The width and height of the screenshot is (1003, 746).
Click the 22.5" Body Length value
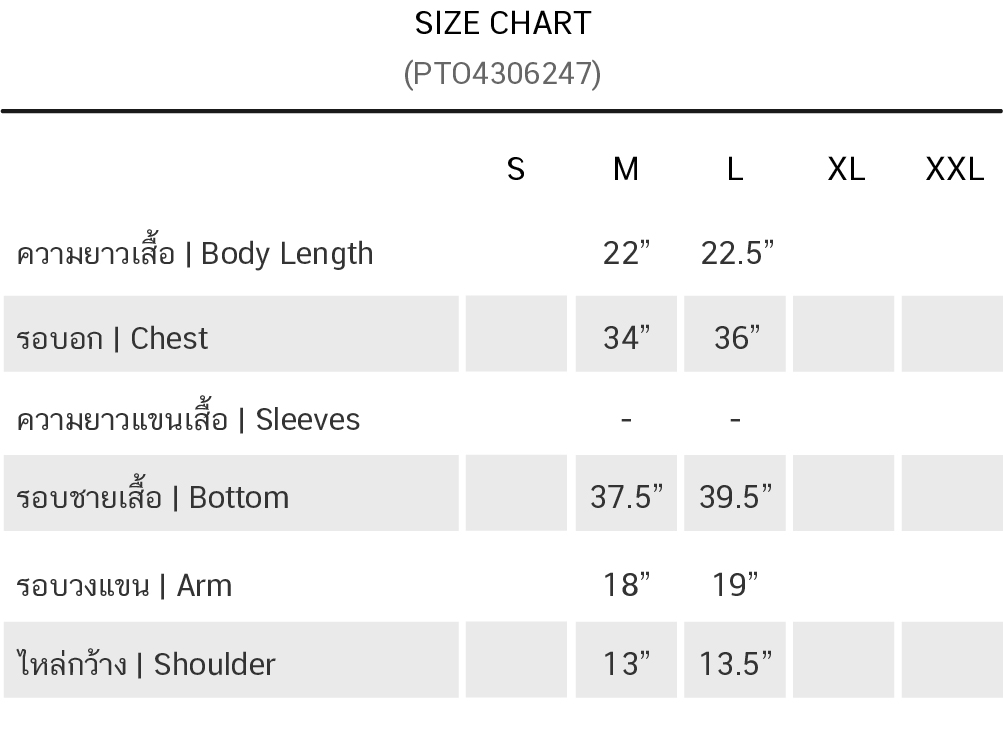click(737, 253)
